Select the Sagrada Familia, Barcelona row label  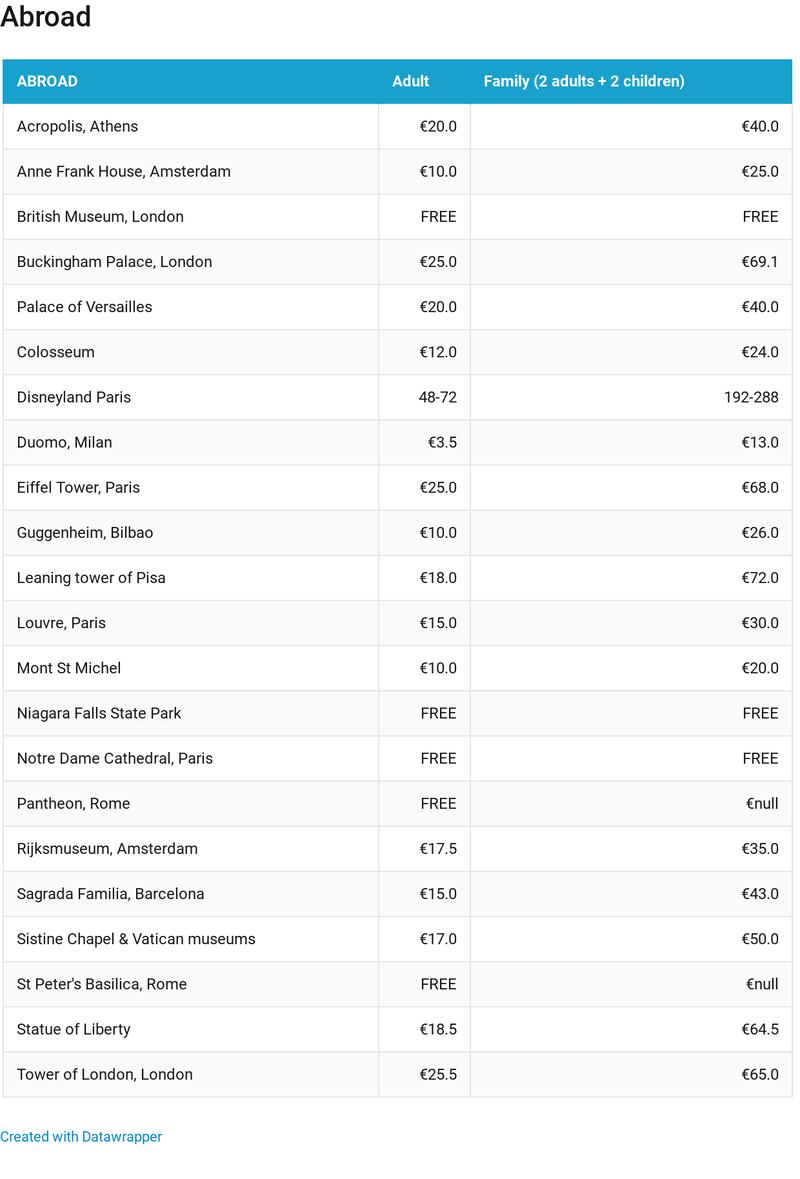point(110,893)
